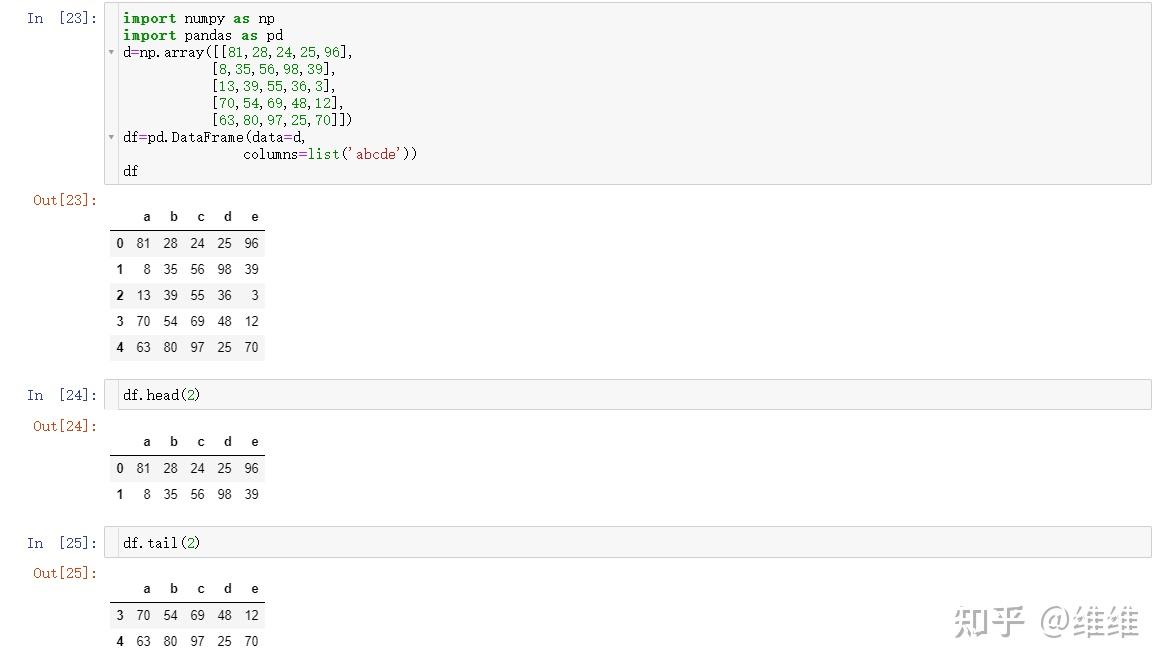Viewport: 1168px width, 669px height.
Task: Click the Out[24] output prompt
Action: [x=65, y=426]
